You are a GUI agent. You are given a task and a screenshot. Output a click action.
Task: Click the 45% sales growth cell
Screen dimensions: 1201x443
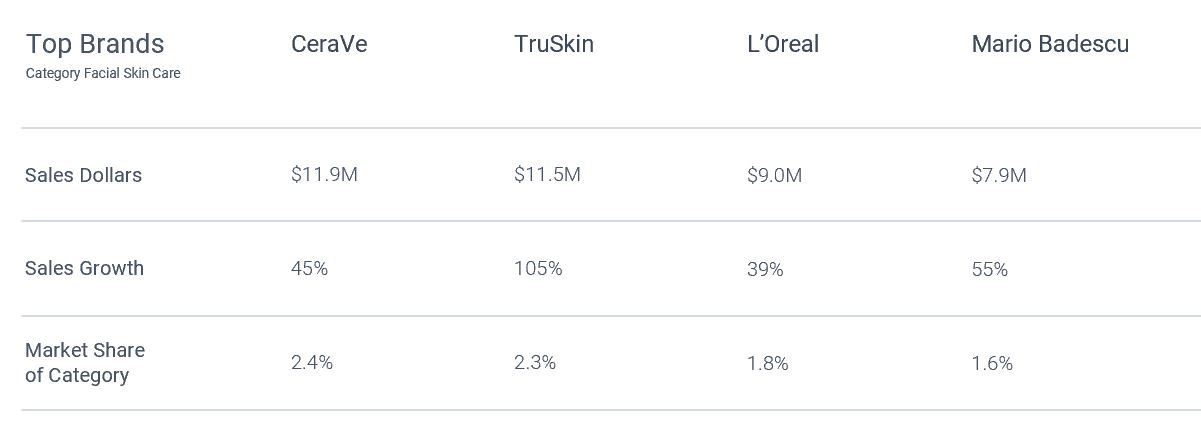(309, 269)
